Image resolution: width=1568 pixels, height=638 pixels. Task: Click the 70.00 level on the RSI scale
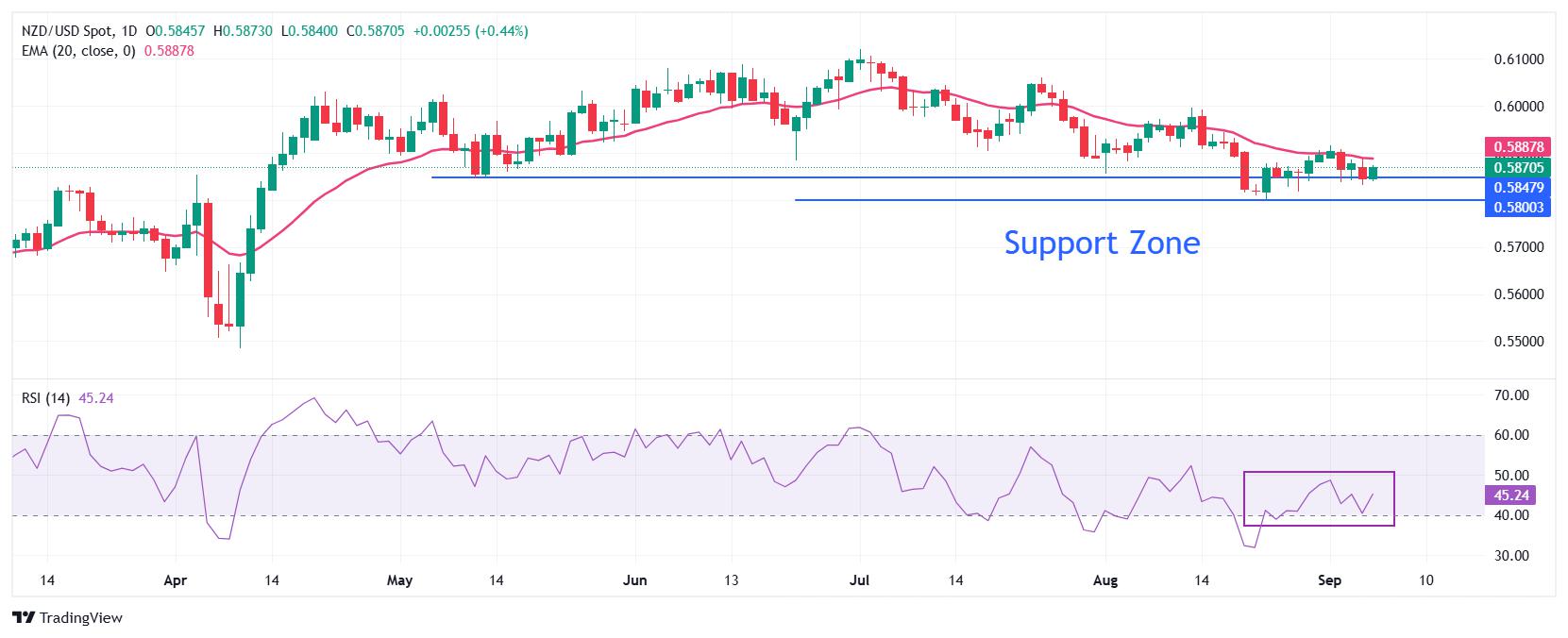[1513, 395]
